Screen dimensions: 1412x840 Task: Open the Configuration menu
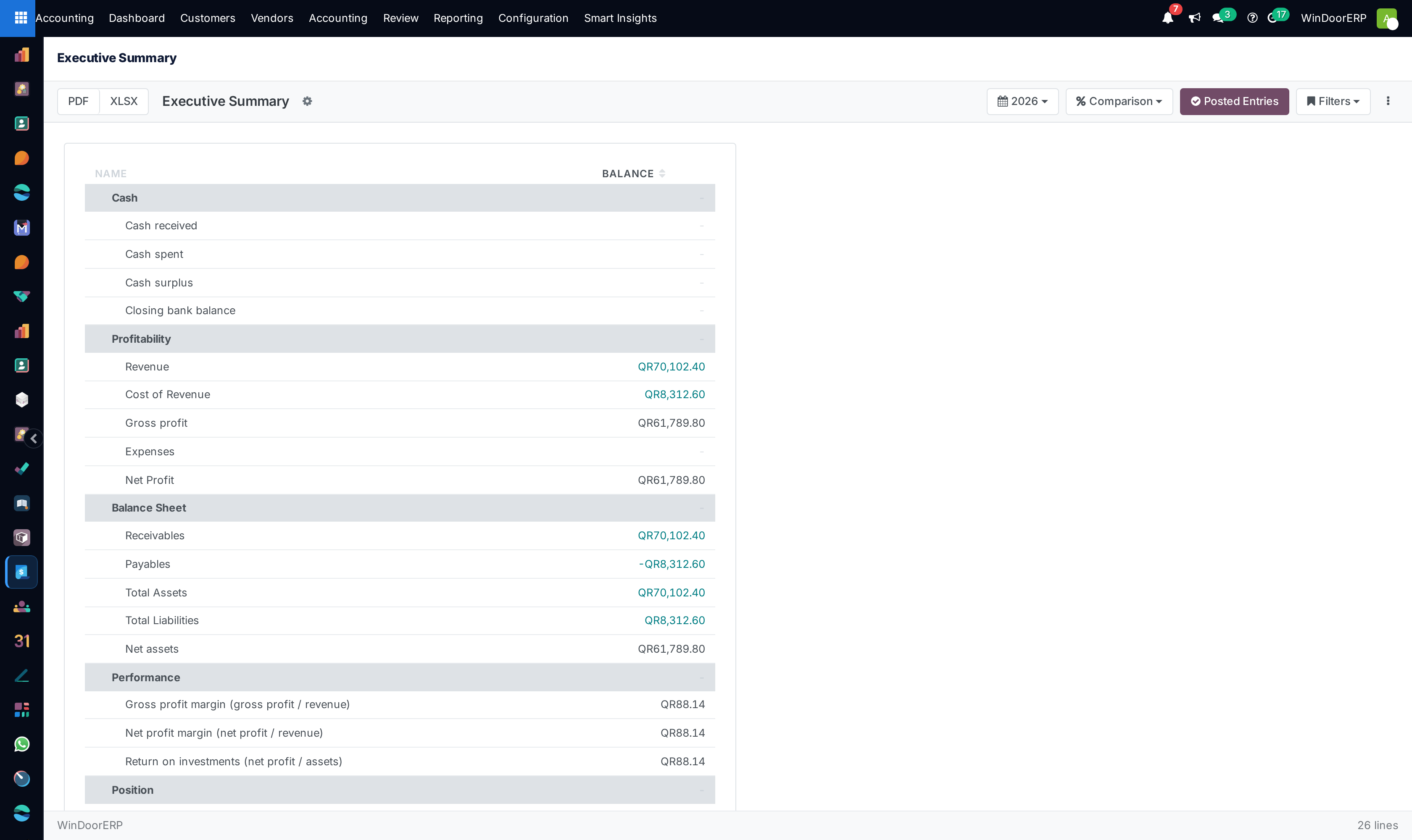coord(533,18)
